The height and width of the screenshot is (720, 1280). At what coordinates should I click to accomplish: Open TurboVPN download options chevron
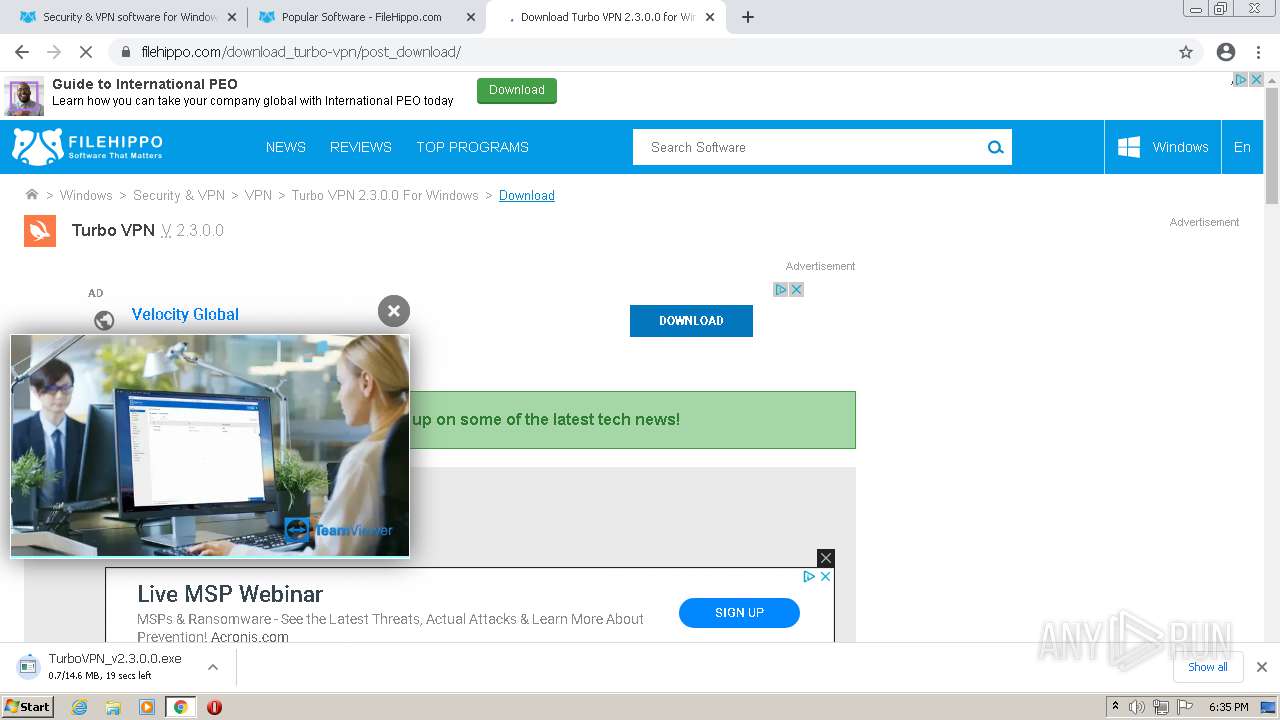pyautogui.click(x=213, y=667)
